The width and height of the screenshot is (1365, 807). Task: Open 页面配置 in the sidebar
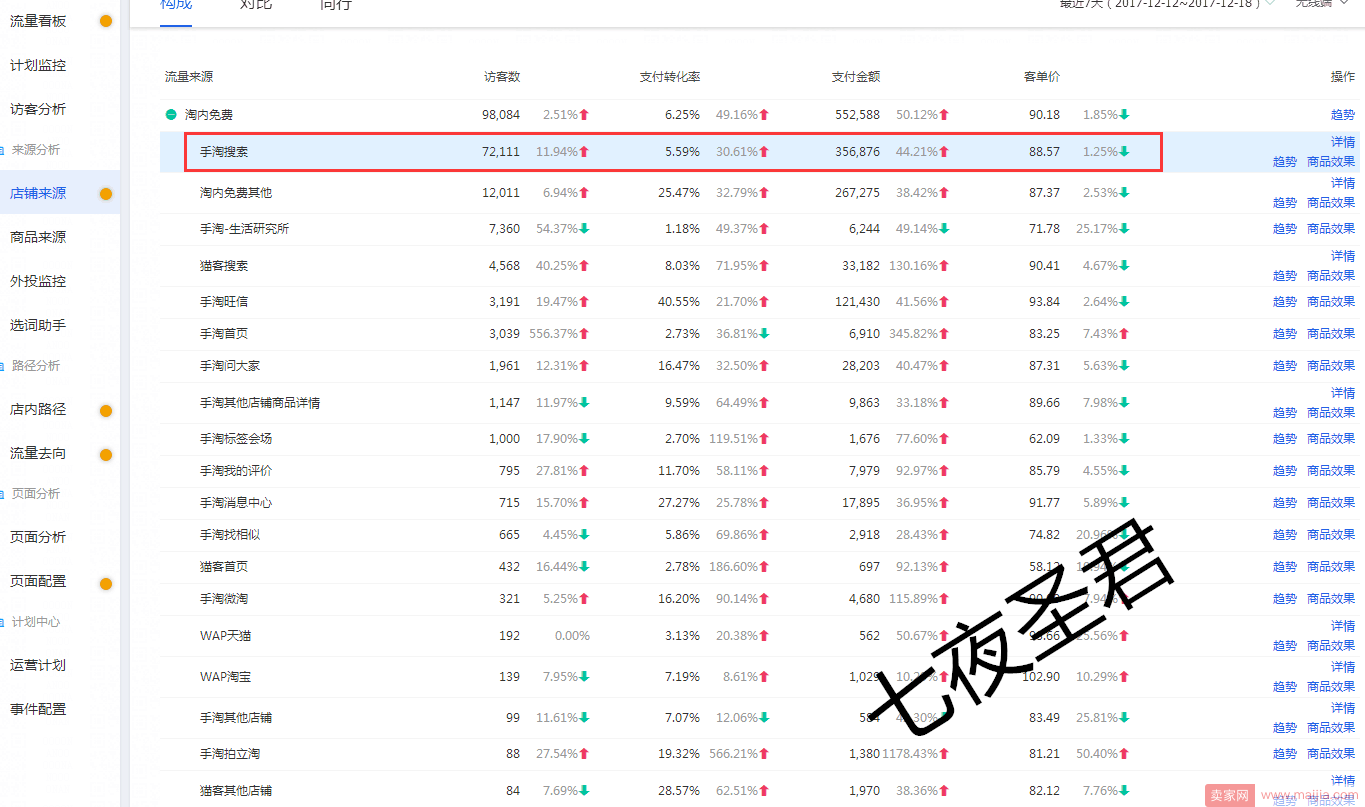coord(38,581)
